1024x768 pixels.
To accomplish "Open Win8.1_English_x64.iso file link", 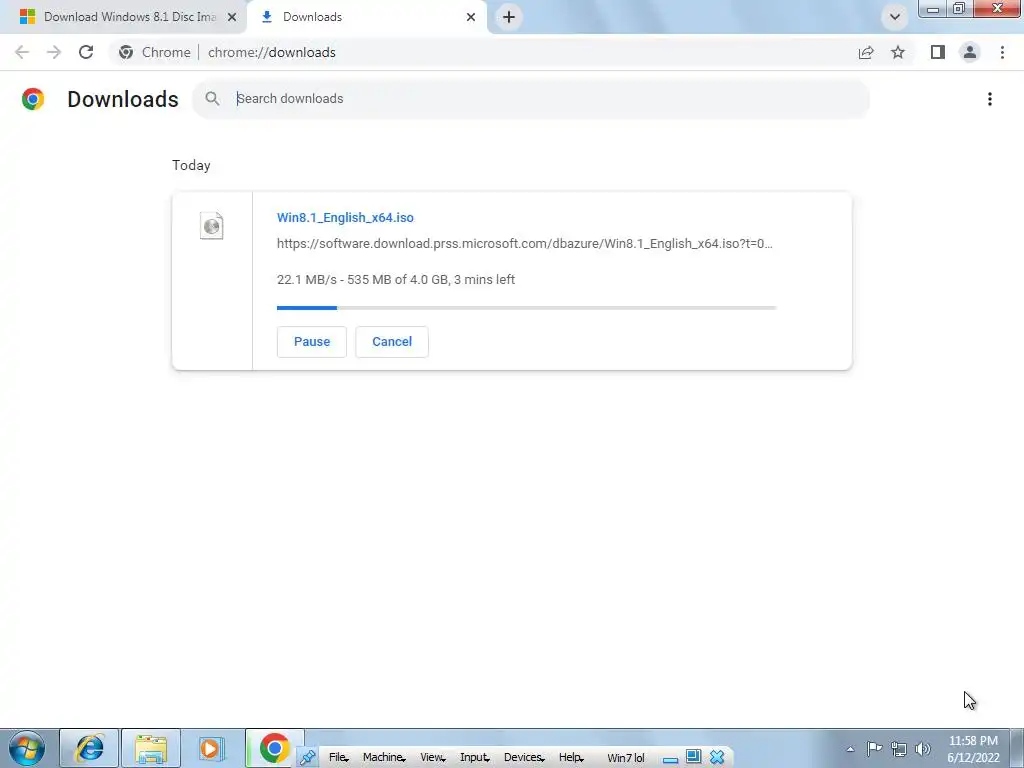I will pyautogui.click(x=345, y=217).
